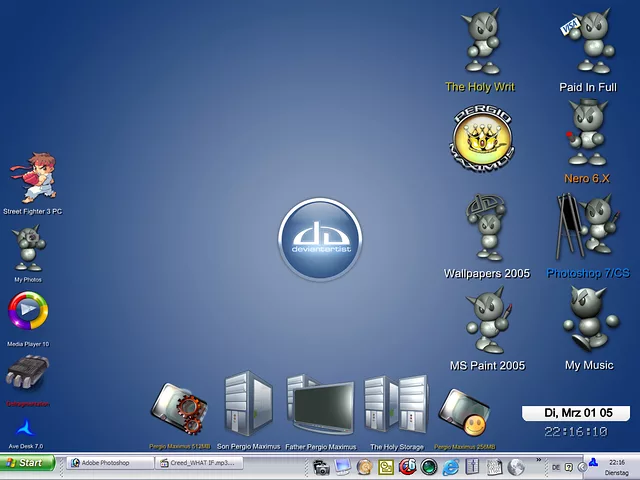Click the Di, Mrz 01 05 date widget

[x=576, y=413]
